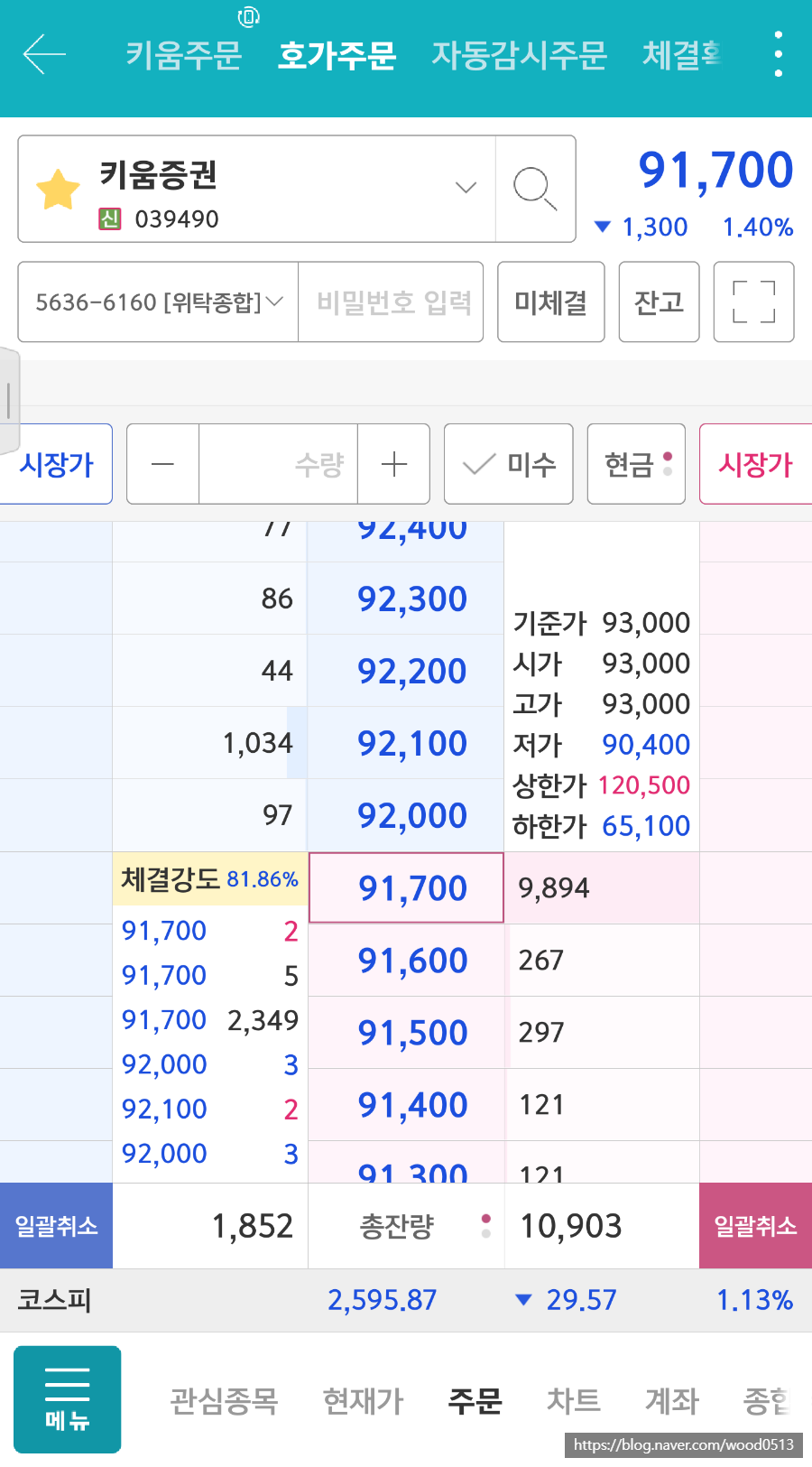
Task: Expand the 키움증권 stock dropdown chevron
Action: pos(466,188)
